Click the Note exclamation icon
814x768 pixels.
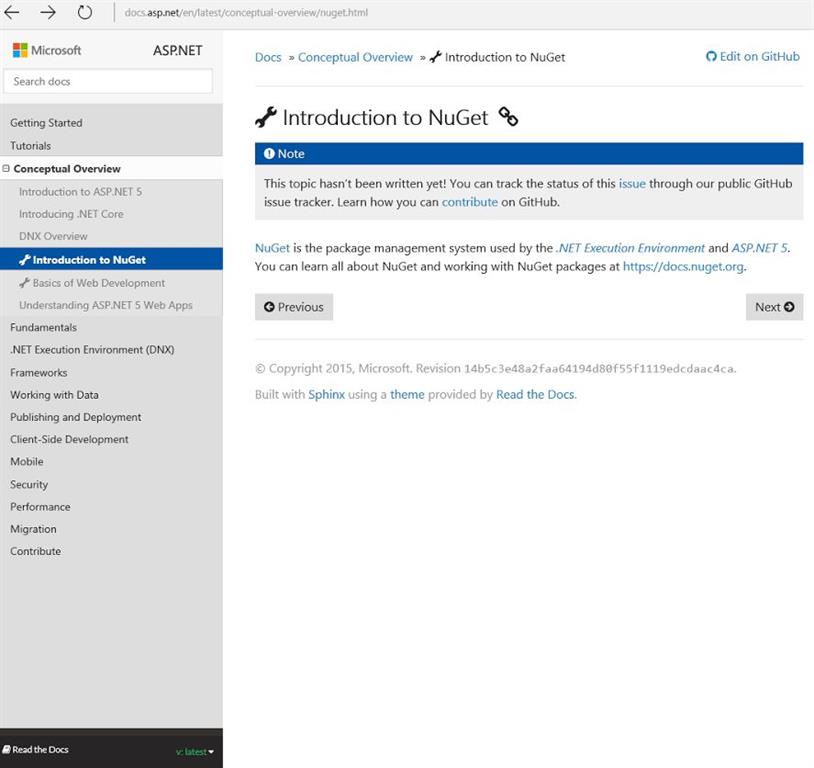coord(269,154)
